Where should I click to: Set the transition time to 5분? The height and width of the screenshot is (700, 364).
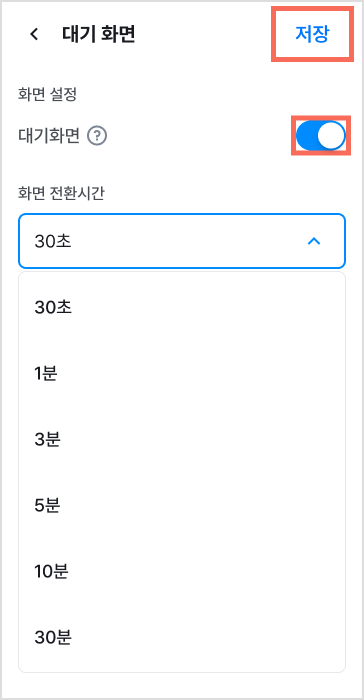[182, 506]
